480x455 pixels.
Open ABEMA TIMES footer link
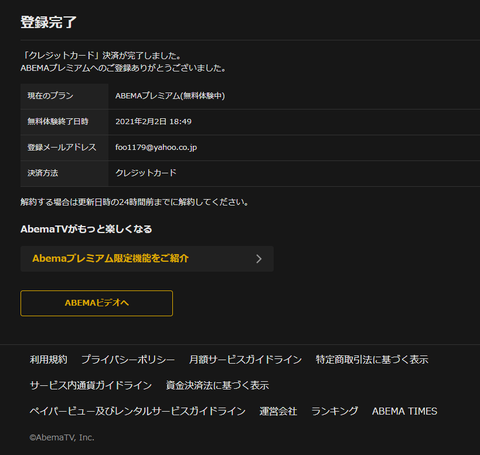(405, 411)
